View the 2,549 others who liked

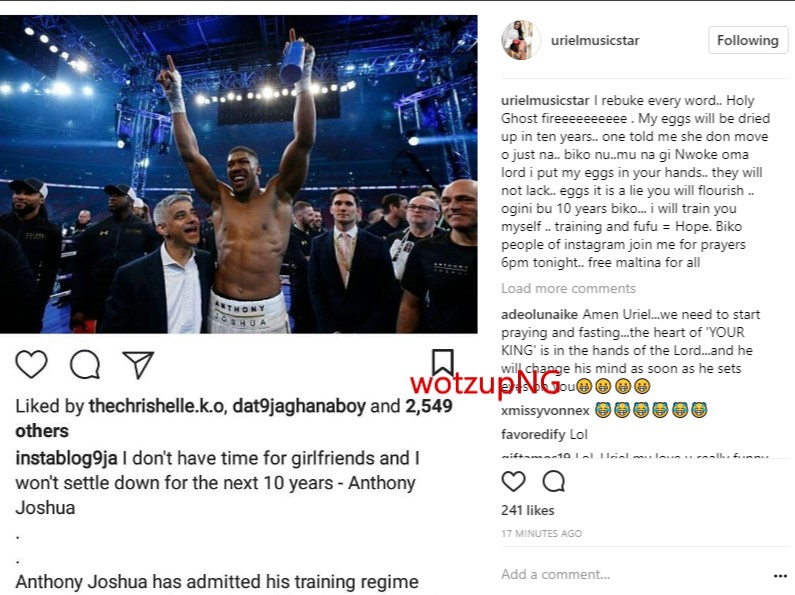(x=234, y=419)
